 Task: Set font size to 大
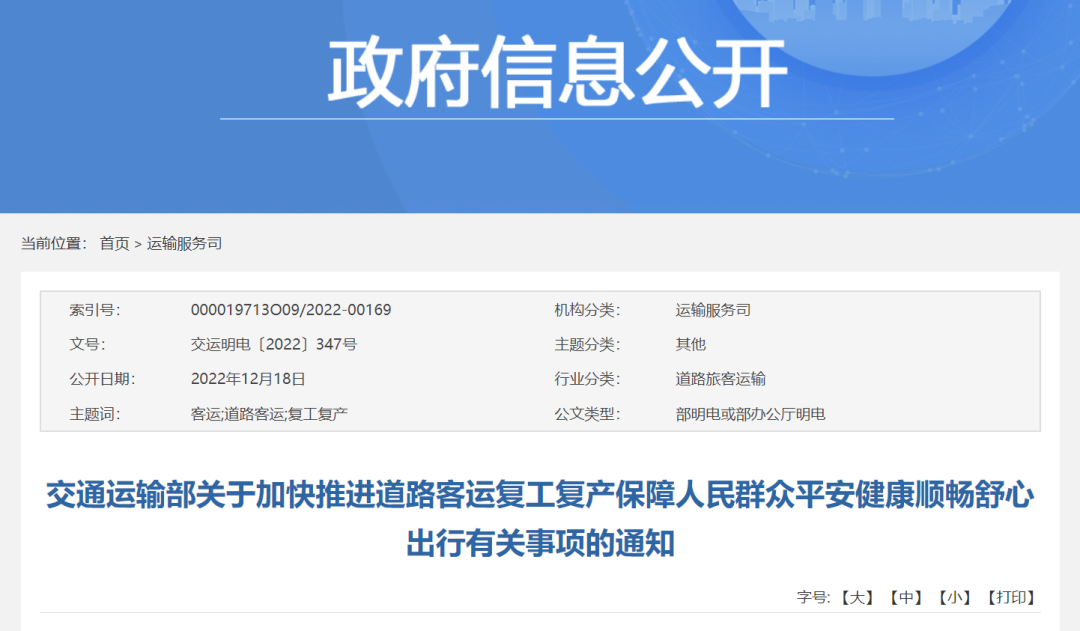pyautogui.click(x=857, y=597)
